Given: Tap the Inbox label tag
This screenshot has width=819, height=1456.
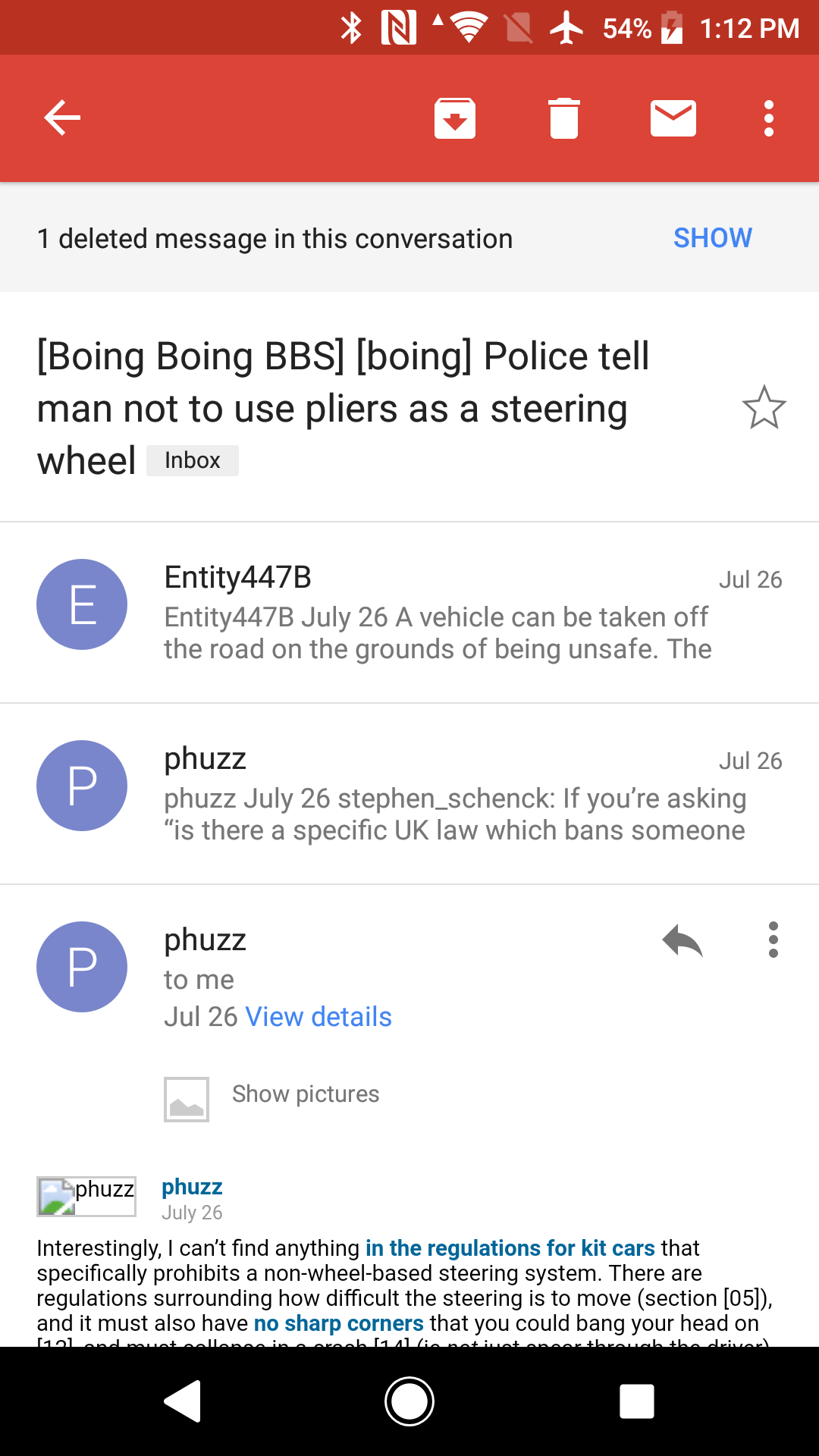Looking at the screenshot, I should point(193,460).
